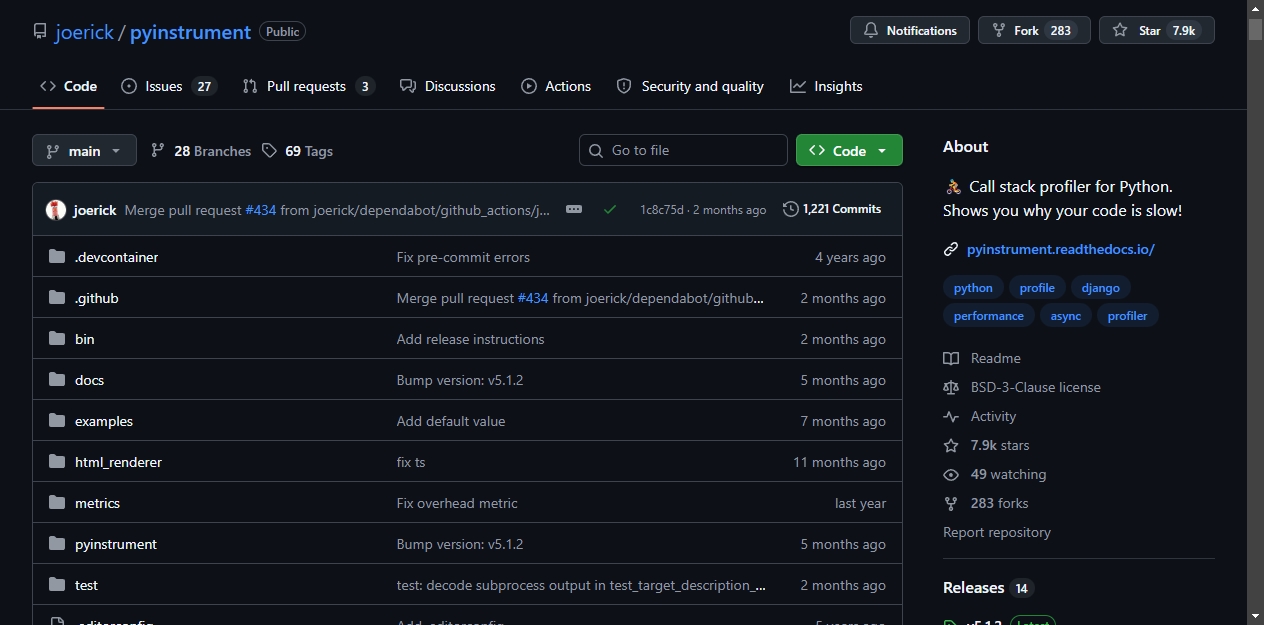This screenshot has height=625, width=1264.
Task: Click the Go to file search field
Action: coord(683,150)
